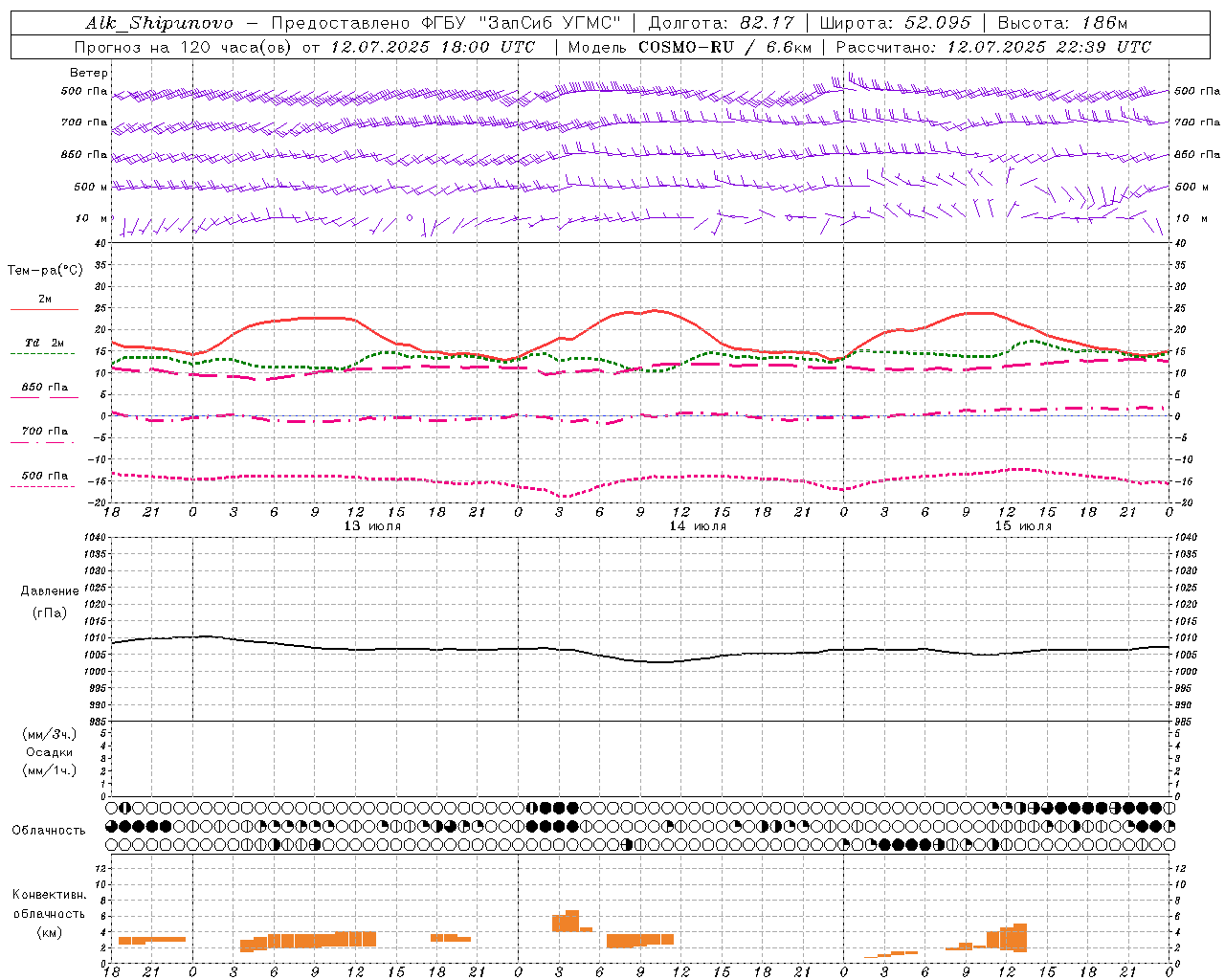Click the Рассчитано: 12.07.2025 22:39 UTC text
Screen dimensions: 1225x980
[x=993, y=47]
